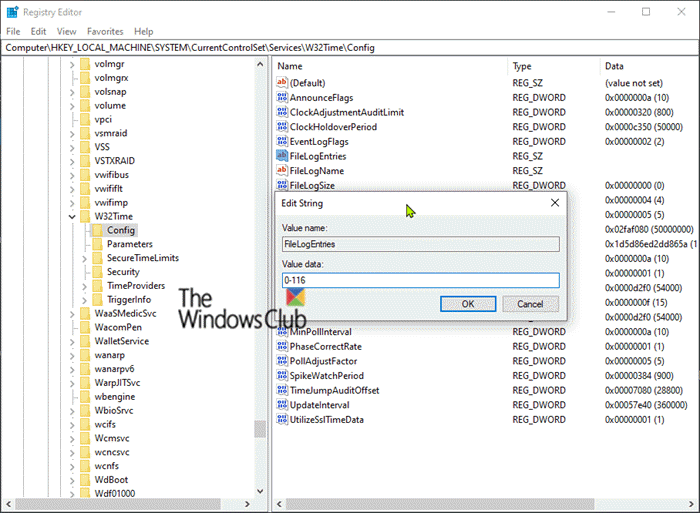
Task: Open the Help menu
Action: point(143,31)
